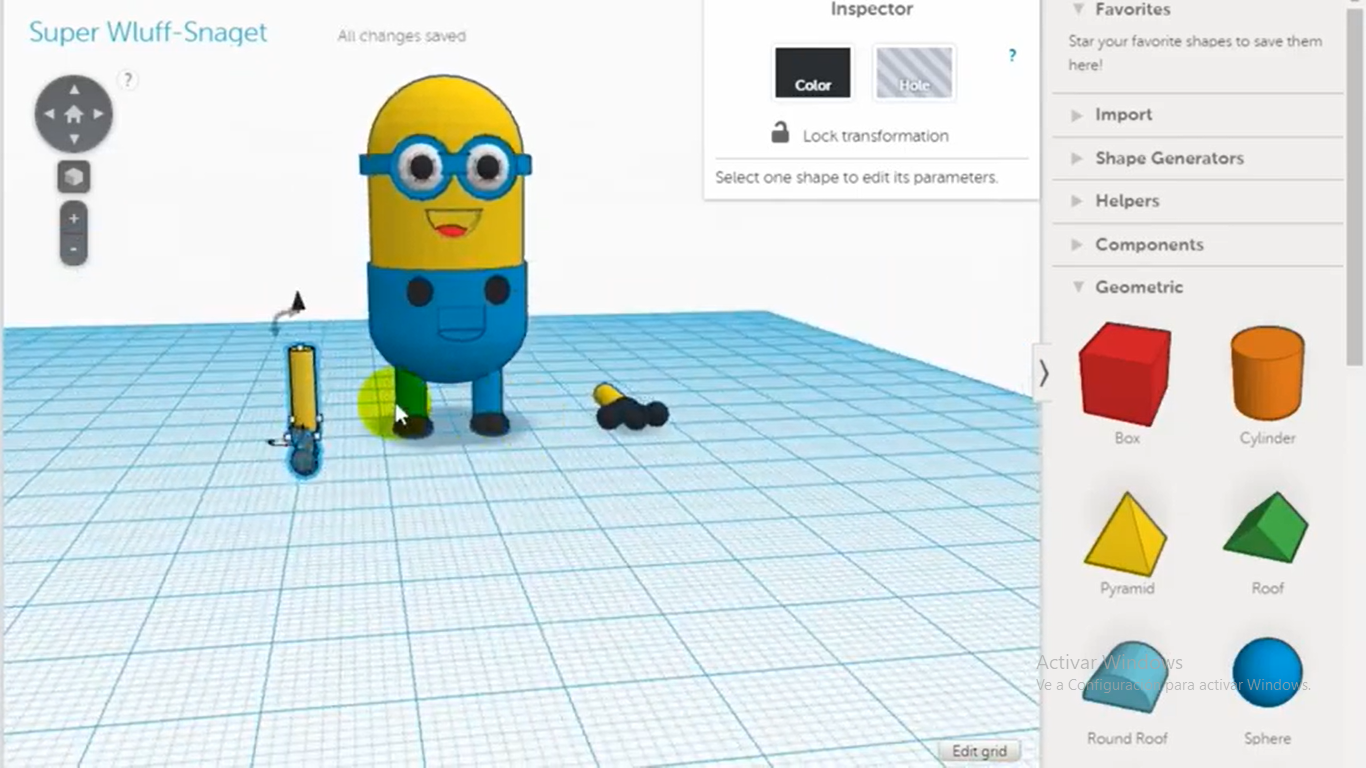Click the home view button in navigation wheel

coord(74,114)
